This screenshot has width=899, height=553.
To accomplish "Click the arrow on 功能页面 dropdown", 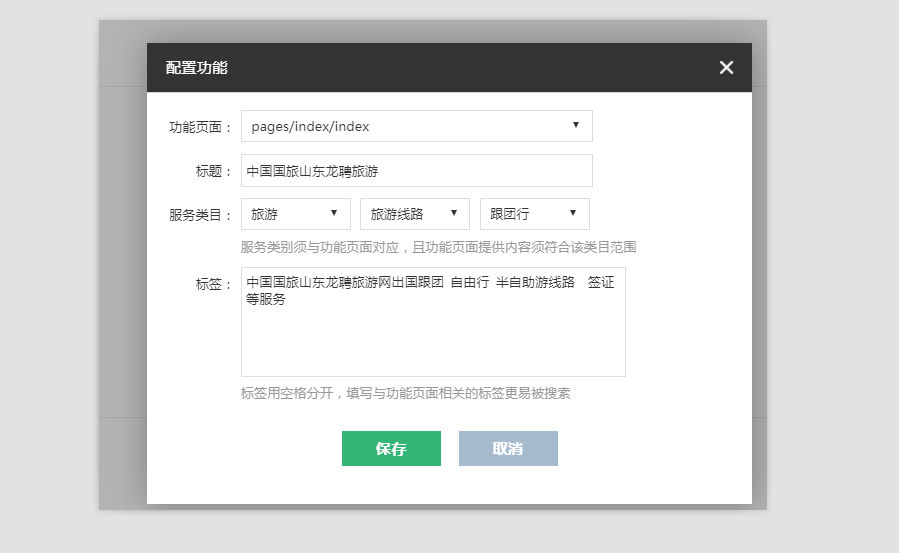I will 576,125.
